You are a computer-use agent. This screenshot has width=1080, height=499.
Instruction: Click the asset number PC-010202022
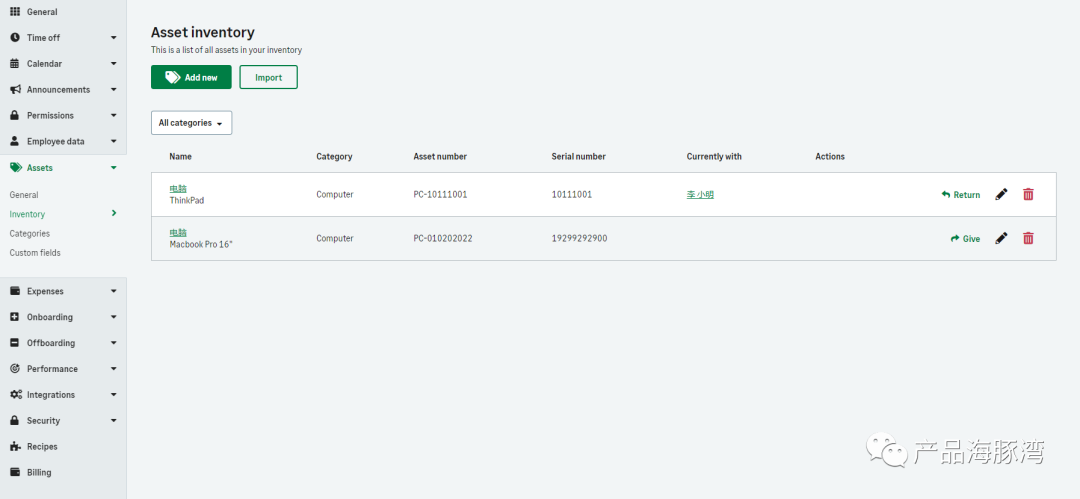point(443,238)
